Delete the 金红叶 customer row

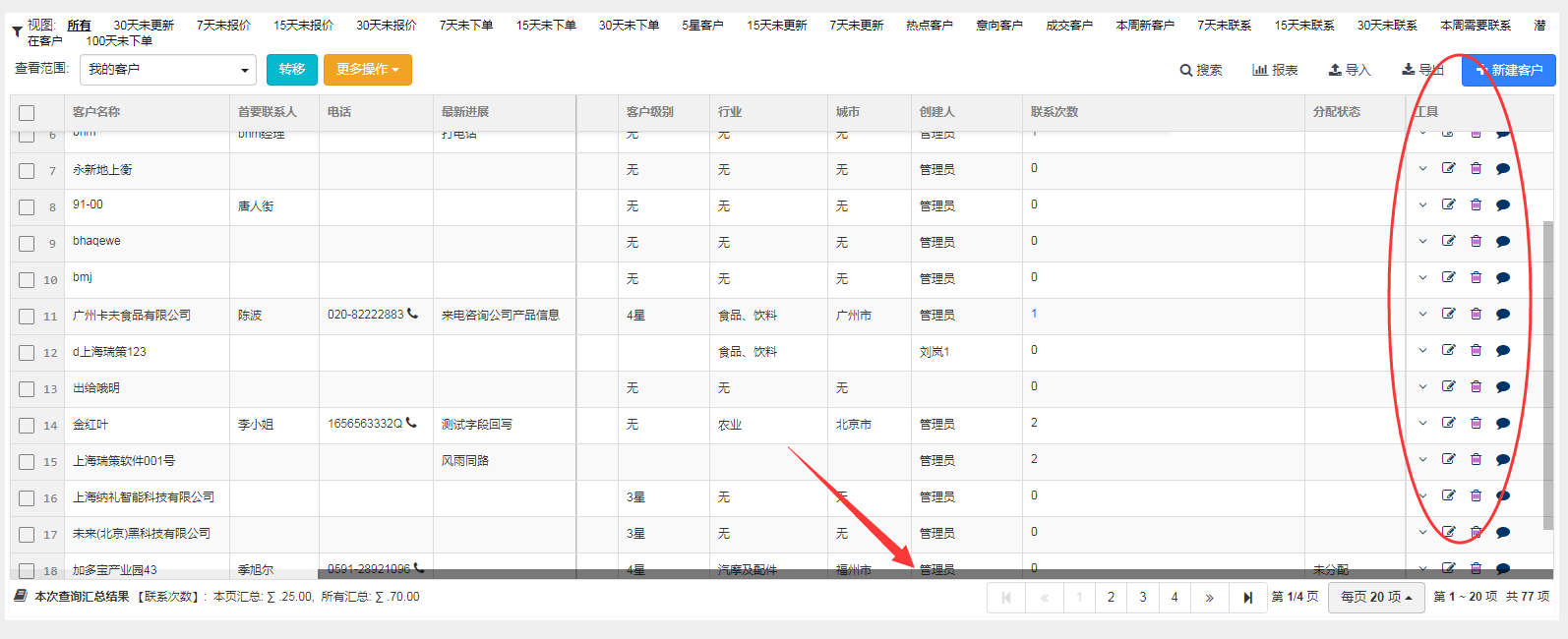click(x=1477, y=423)
